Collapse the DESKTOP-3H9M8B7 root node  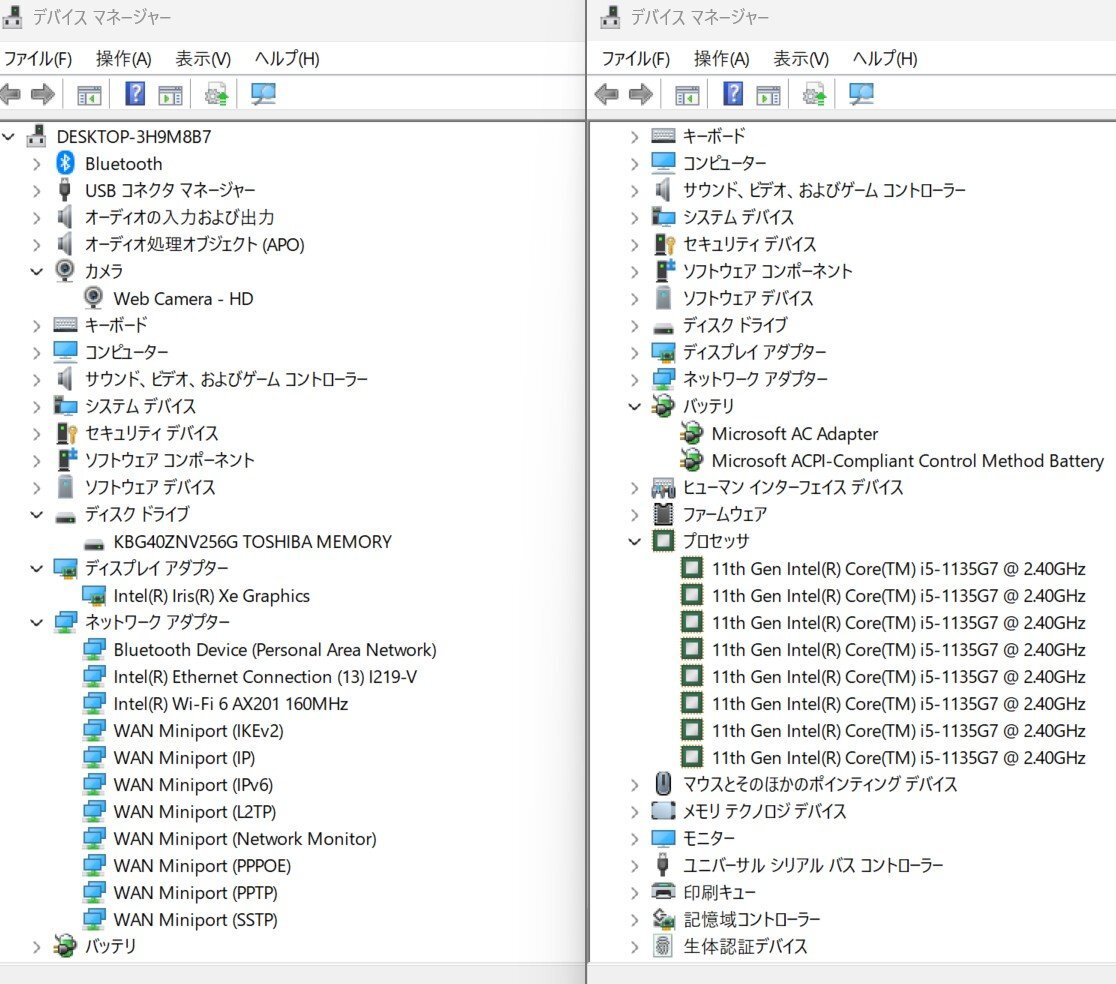(9, 136)
